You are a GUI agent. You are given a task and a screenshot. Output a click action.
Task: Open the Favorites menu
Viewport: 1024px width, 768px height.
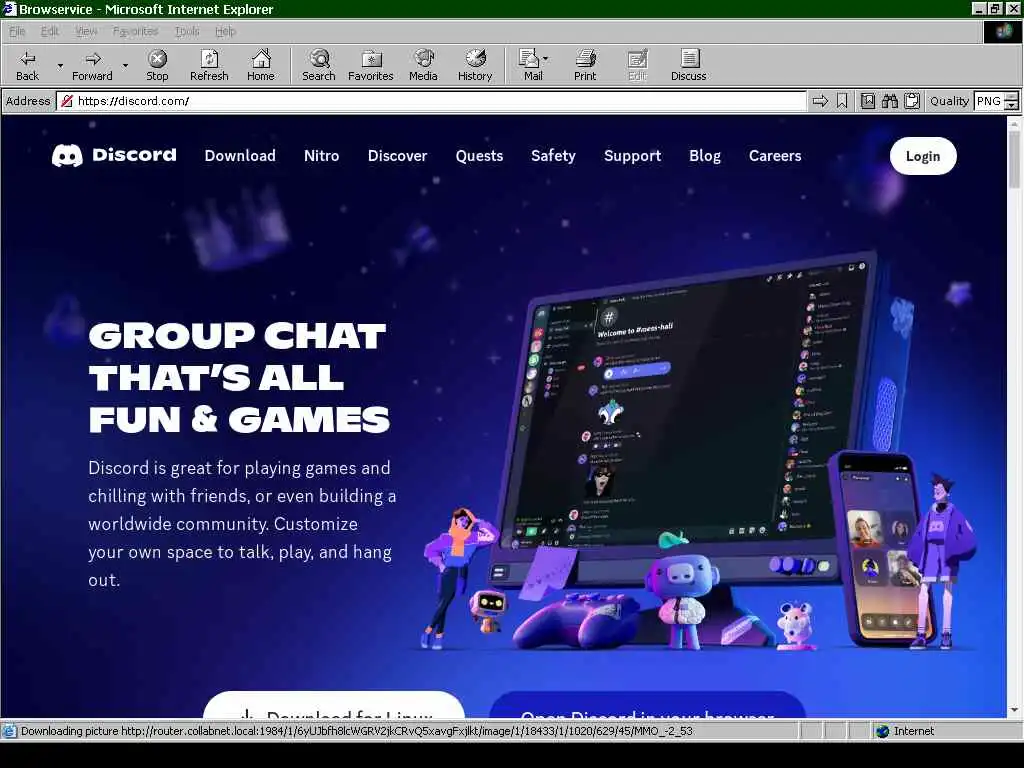click(135, 31)
